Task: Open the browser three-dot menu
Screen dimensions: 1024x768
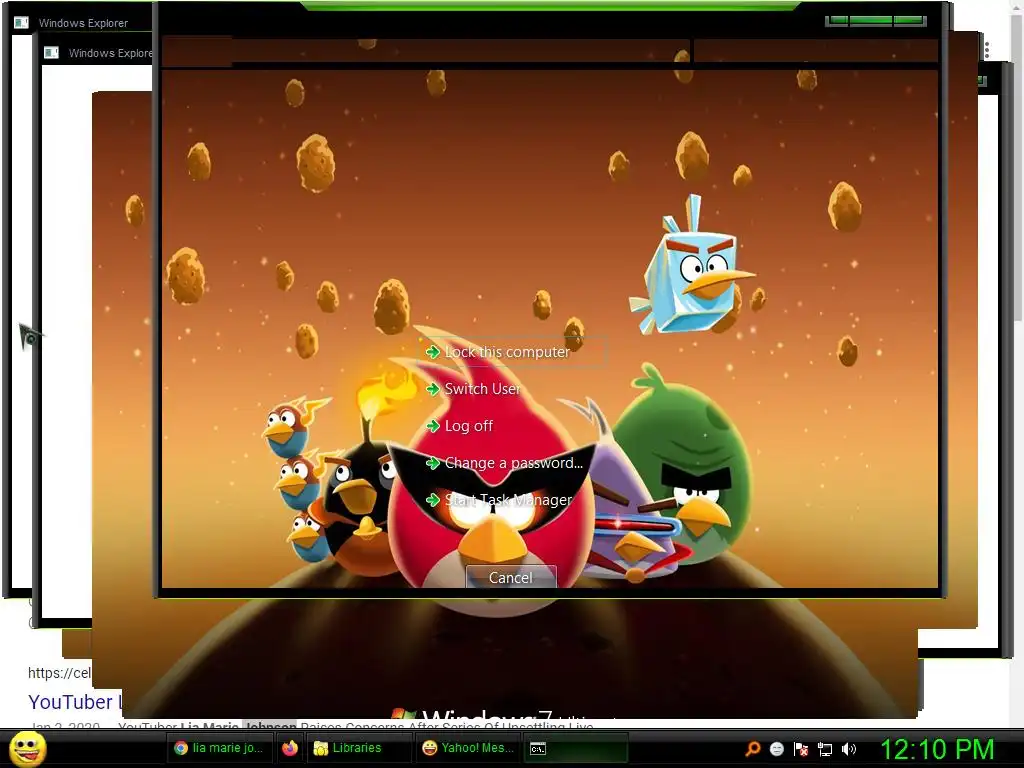Action: (x=987, y=50)
